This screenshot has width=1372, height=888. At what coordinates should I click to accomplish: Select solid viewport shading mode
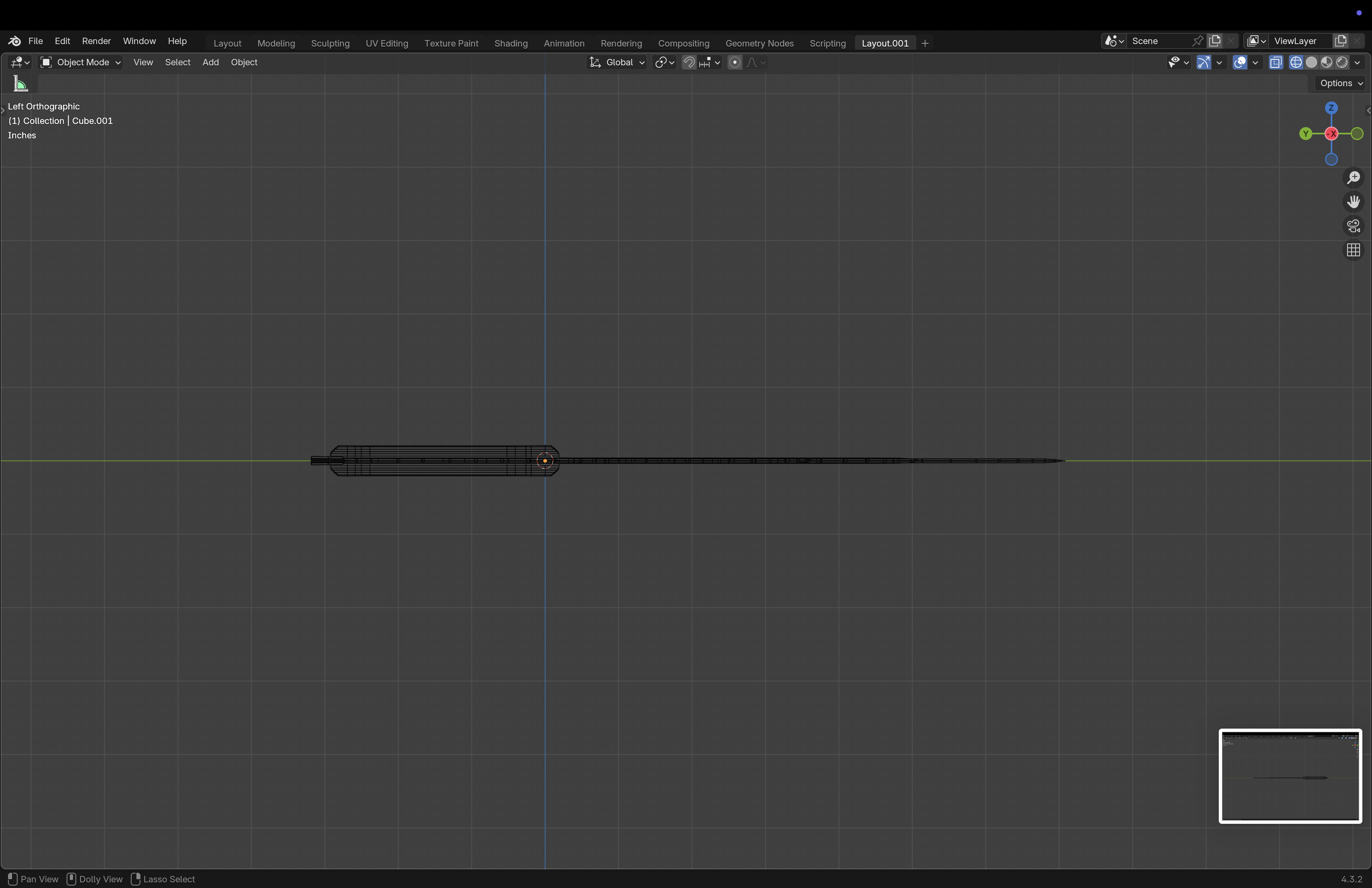1311,62
